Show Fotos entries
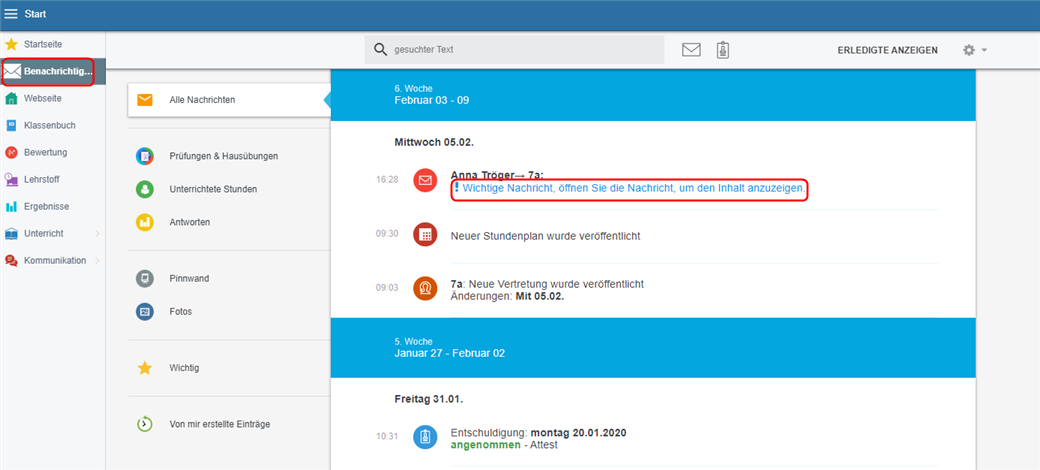 click(229, 312)
